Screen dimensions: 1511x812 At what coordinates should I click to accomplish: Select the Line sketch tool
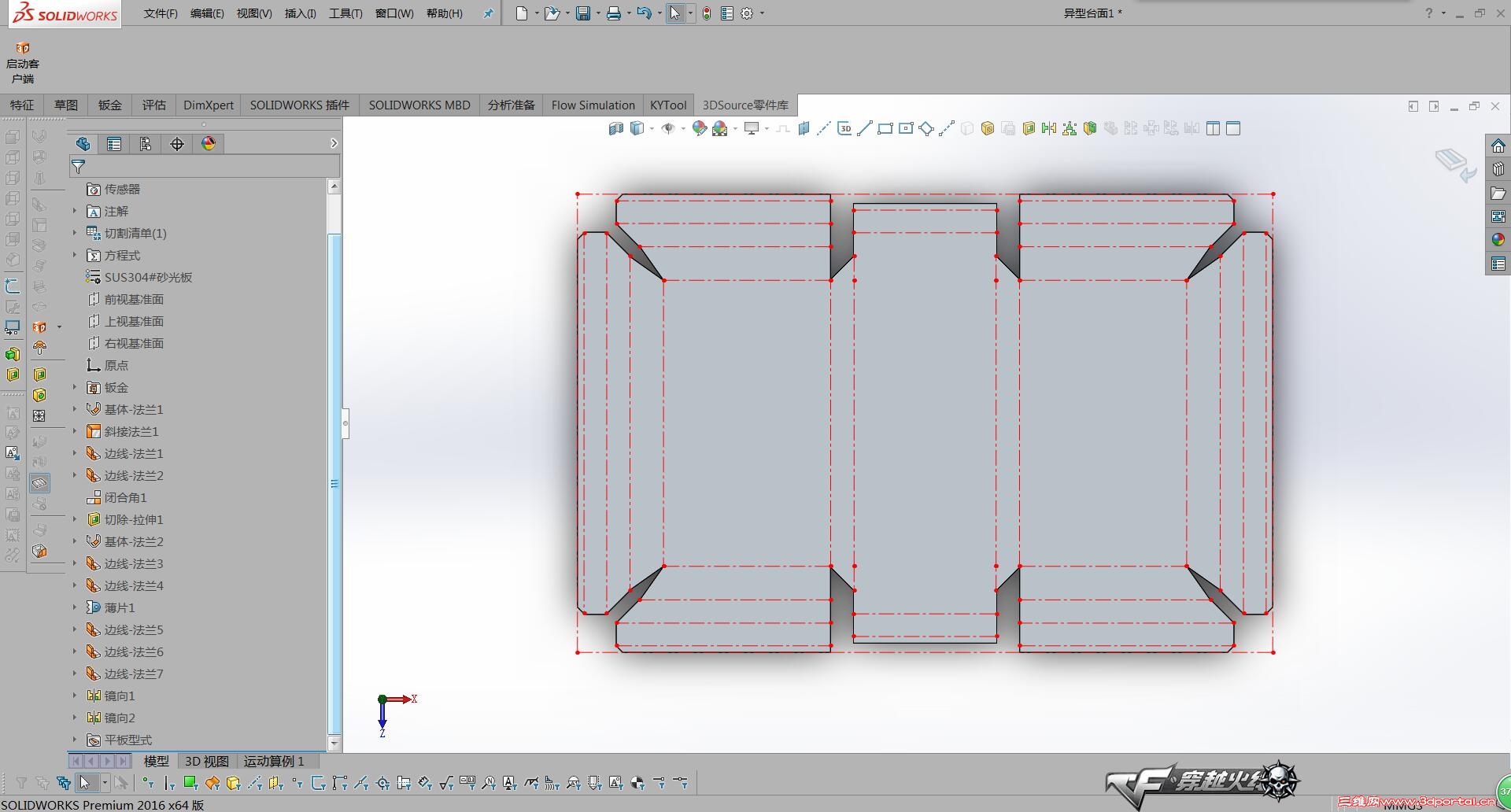(865, 128)
